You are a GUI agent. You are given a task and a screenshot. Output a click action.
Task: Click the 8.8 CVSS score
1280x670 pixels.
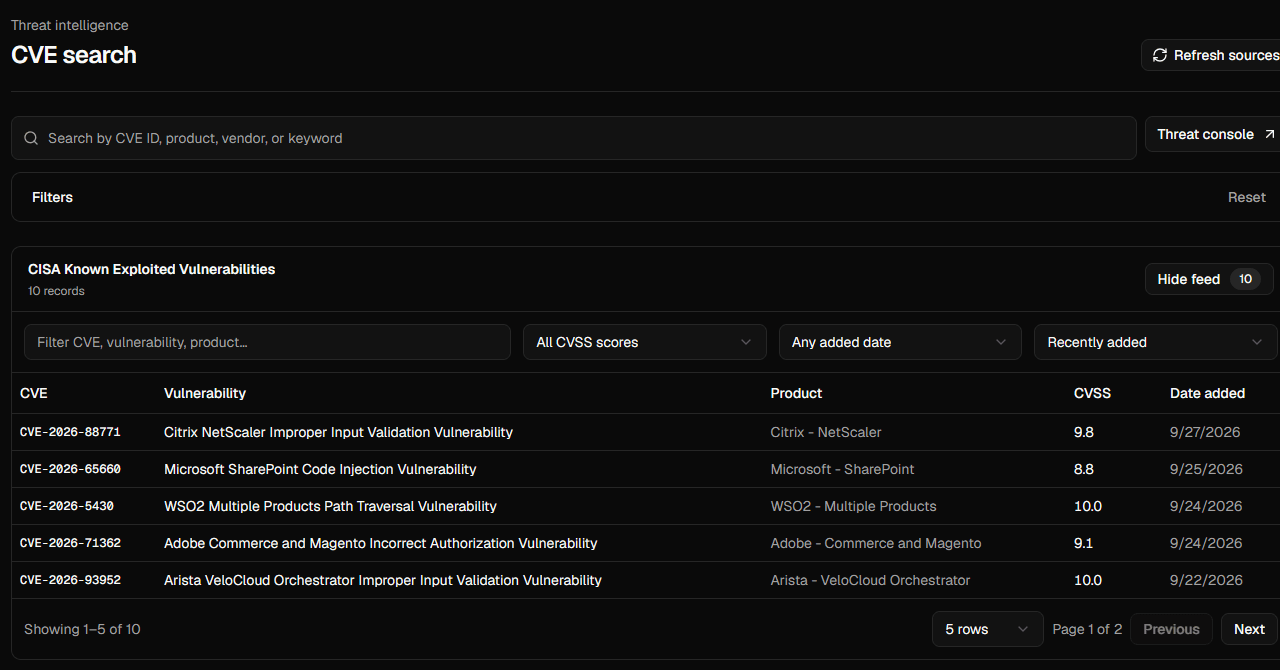click(1084, 469)
